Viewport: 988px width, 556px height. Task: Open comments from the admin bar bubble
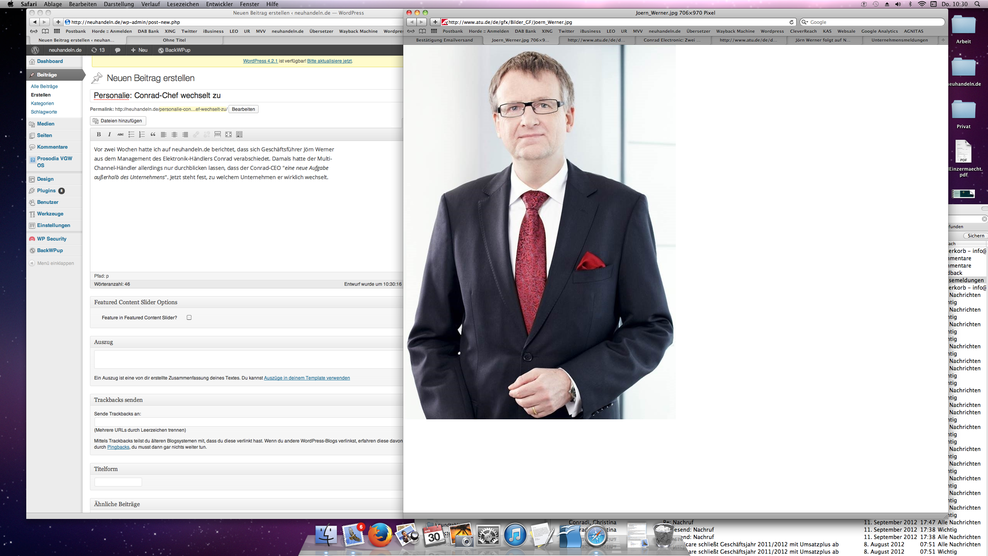(117, 50)
